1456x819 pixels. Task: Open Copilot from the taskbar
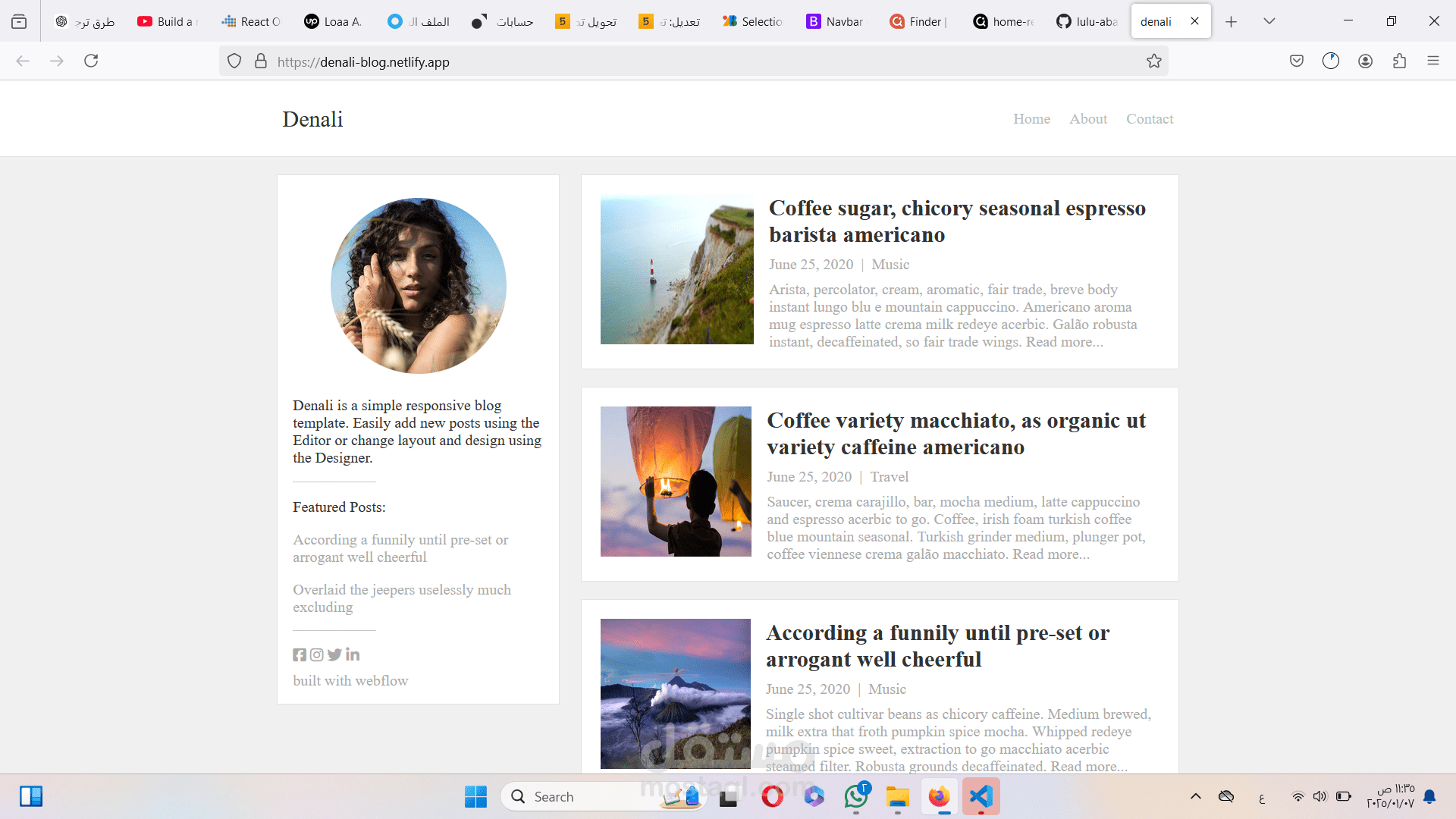pos(814,796)
